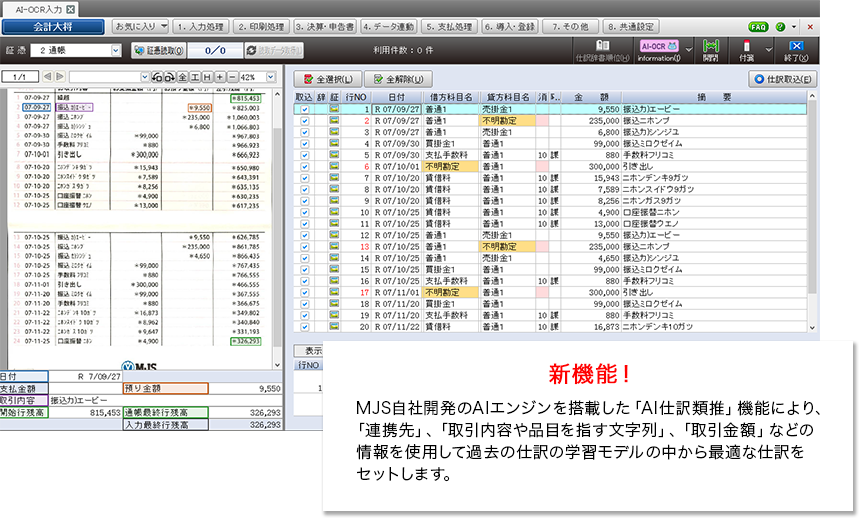
Task: Open the AI-OCR information button
Action: tap(659, 50)
